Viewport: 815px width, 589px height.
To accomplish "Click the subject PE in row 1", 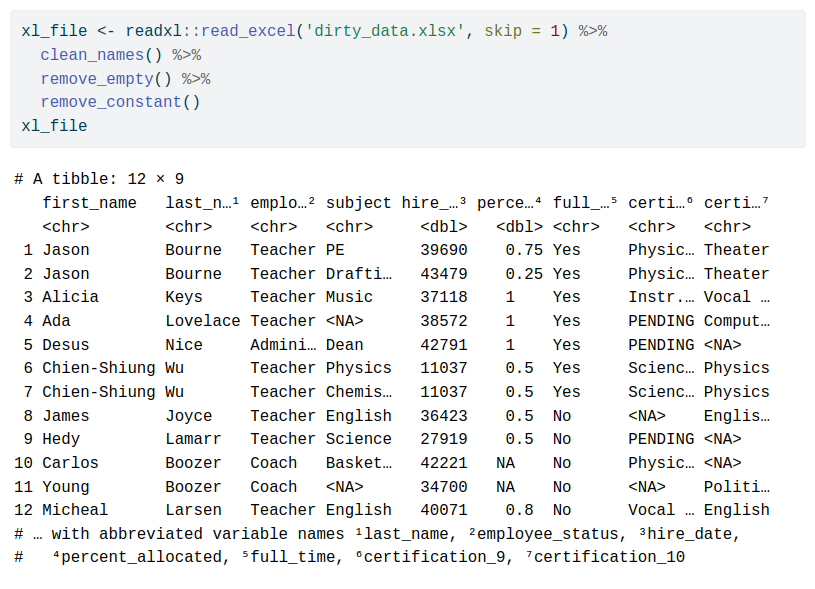I will 335,250.
